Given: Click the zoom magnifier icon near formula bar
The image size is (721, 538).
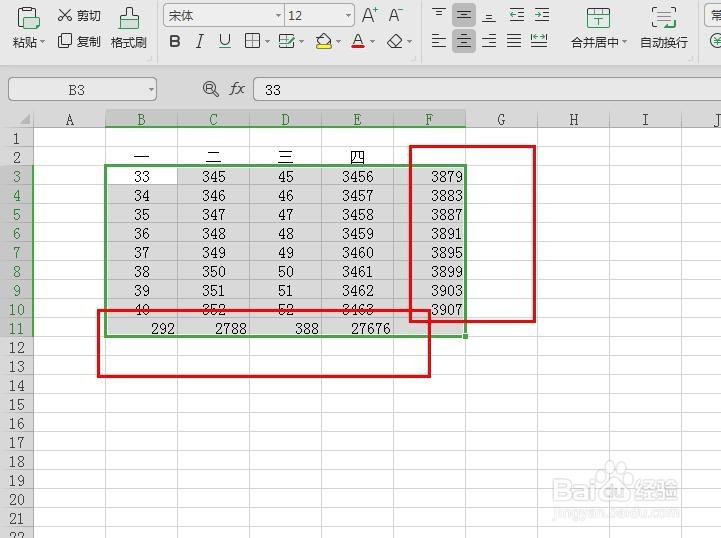Looking at the screenshot, I should coord(211,89).
